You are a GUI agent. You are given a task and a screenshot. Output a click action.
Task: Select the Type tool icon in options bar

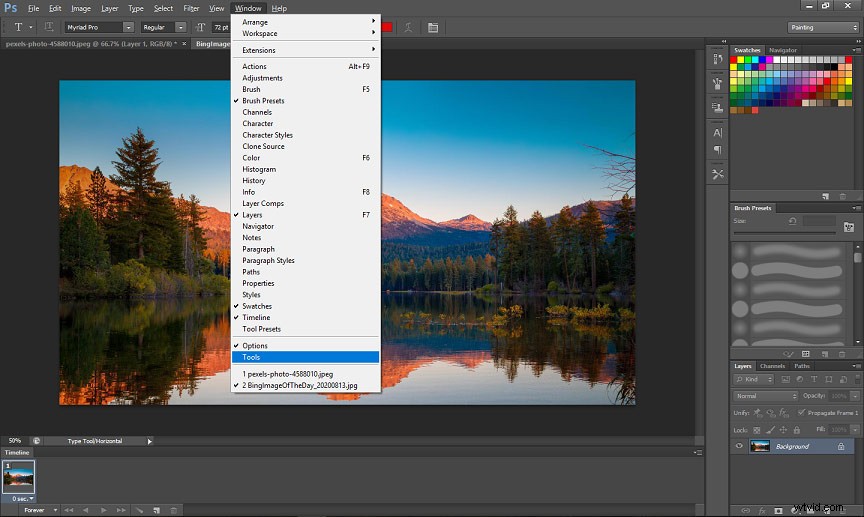pyautogui.click(x=18, y=27)
